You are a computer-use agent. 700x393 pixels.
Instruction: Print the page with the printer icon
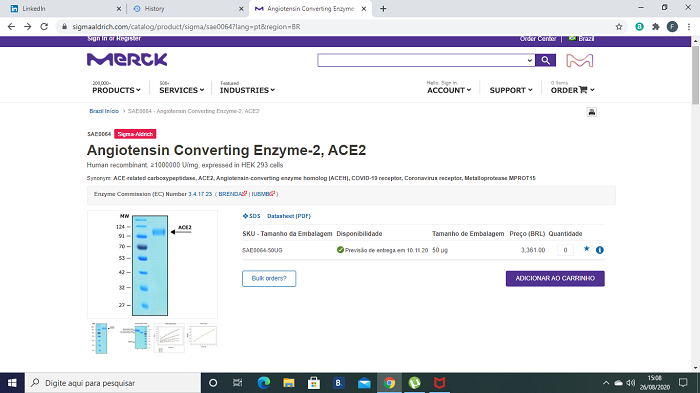pyautogui.click(x=592, y=112)
